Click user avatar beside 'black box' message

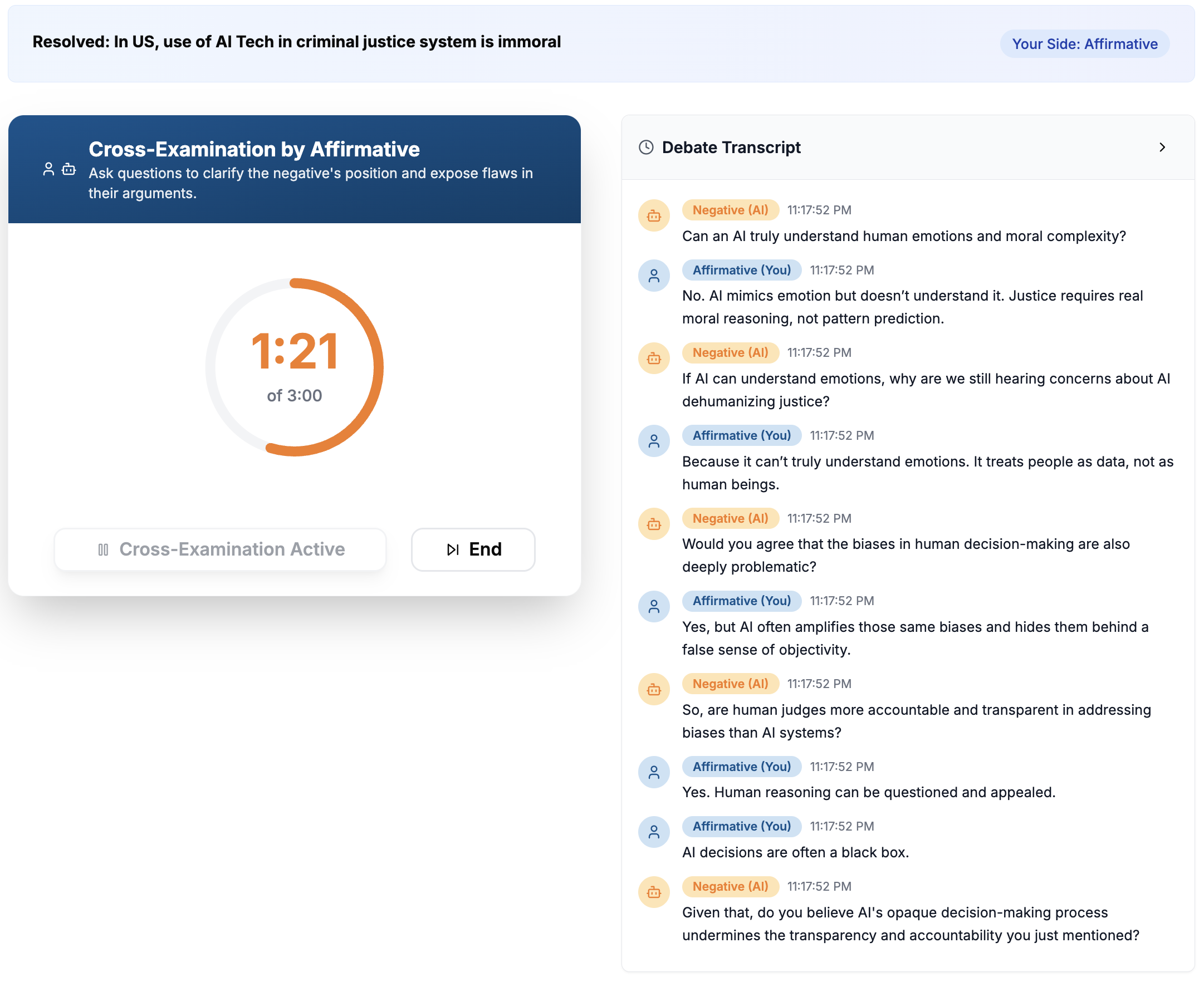pyautogui.click(x=654, y=832)
